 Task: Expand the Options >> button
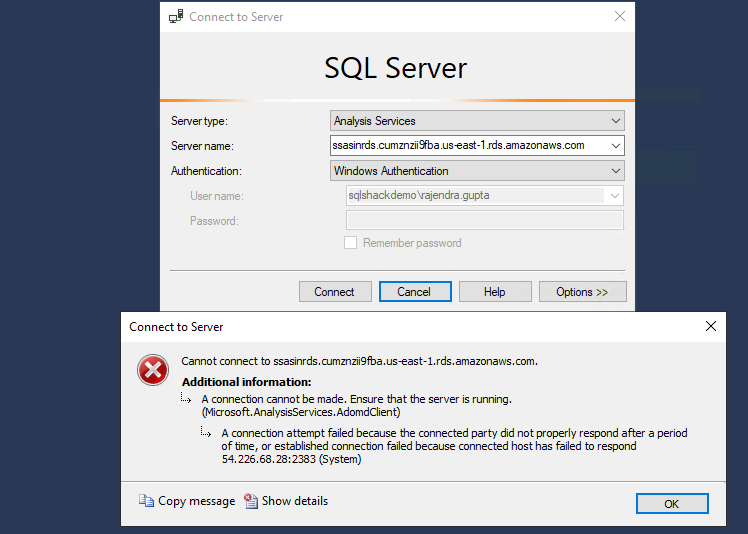point(582,292)
